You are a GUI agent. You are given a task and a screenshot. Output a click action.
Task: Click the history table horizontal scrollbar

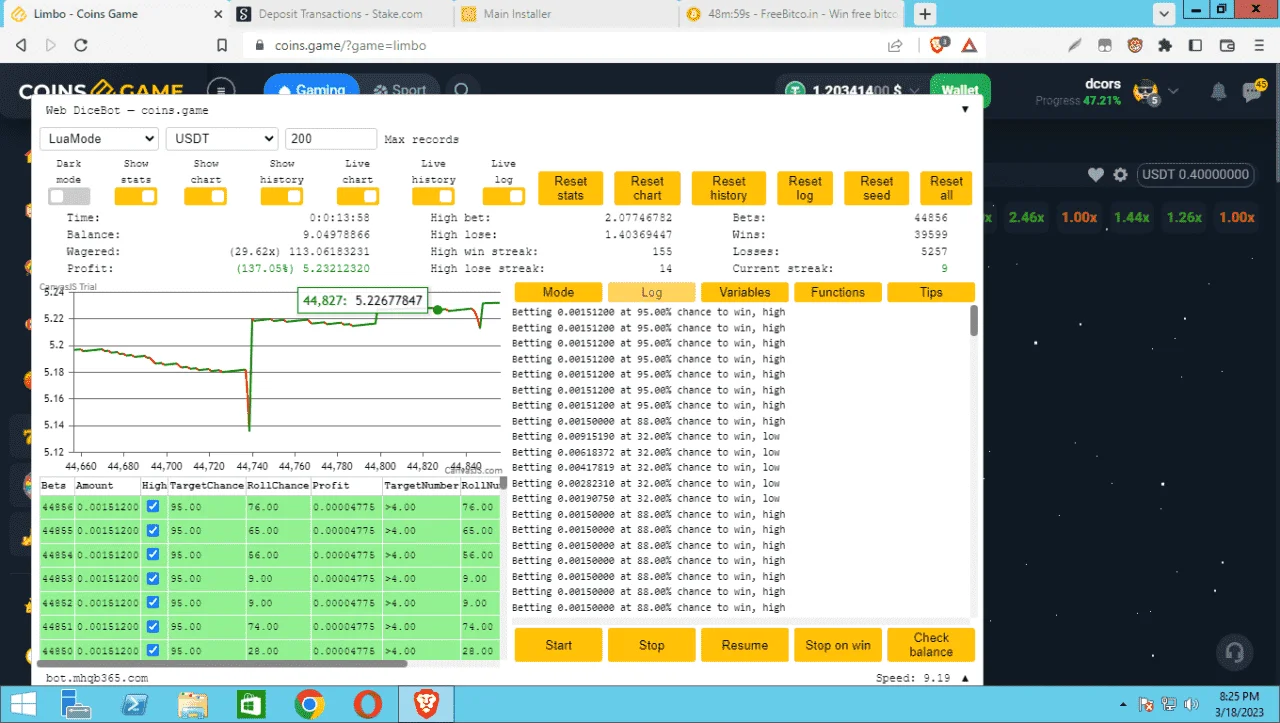(x=222, y=663)
